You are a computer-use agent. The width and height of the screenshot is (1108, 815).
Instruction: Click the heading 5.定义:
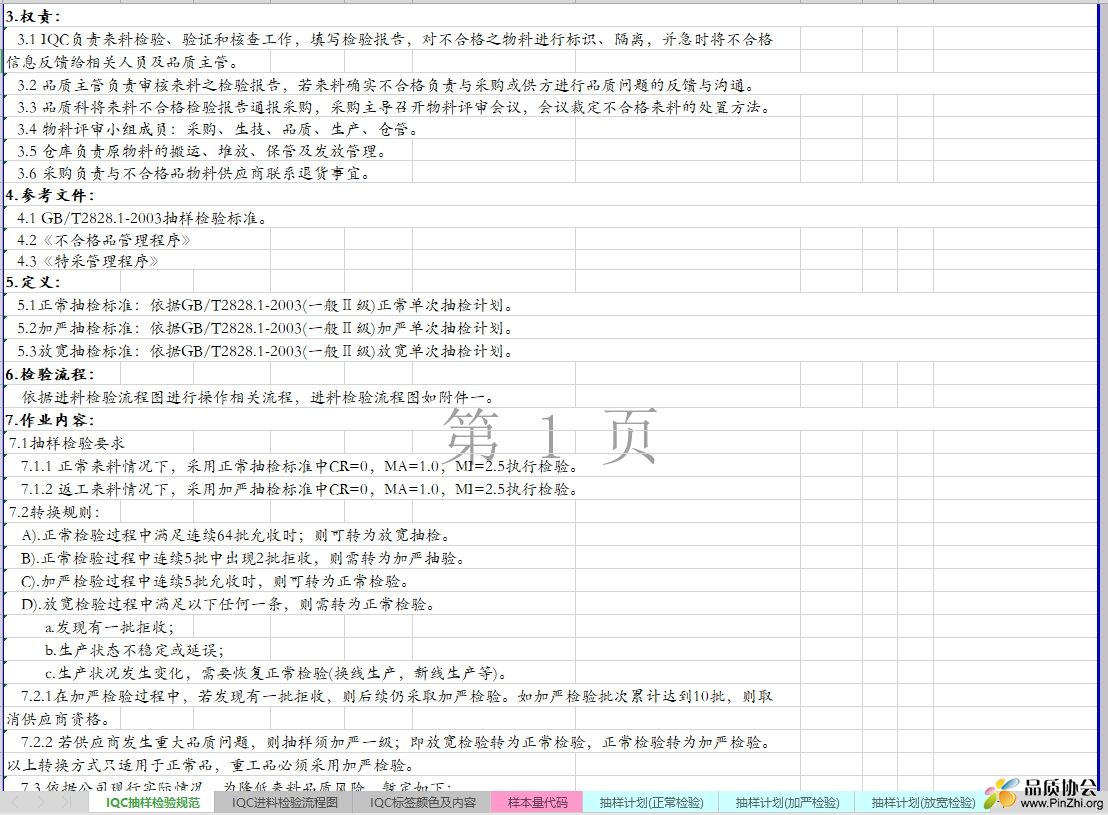coord(33,283)
